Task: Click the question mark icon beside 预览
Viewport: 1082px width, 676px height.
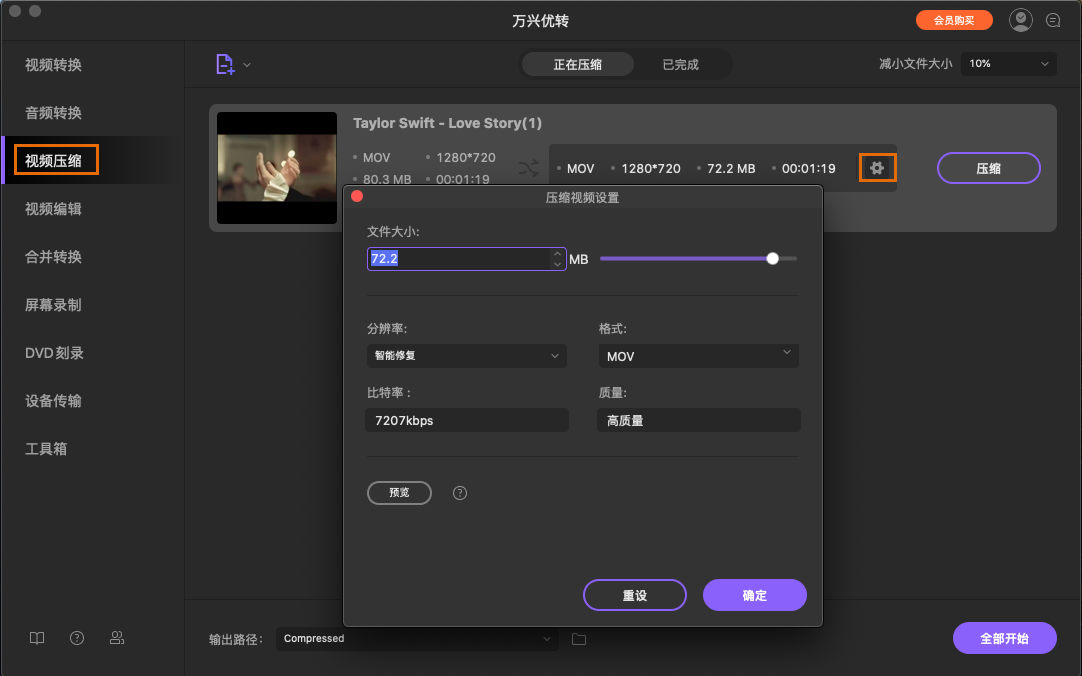Action: [459, 492]
